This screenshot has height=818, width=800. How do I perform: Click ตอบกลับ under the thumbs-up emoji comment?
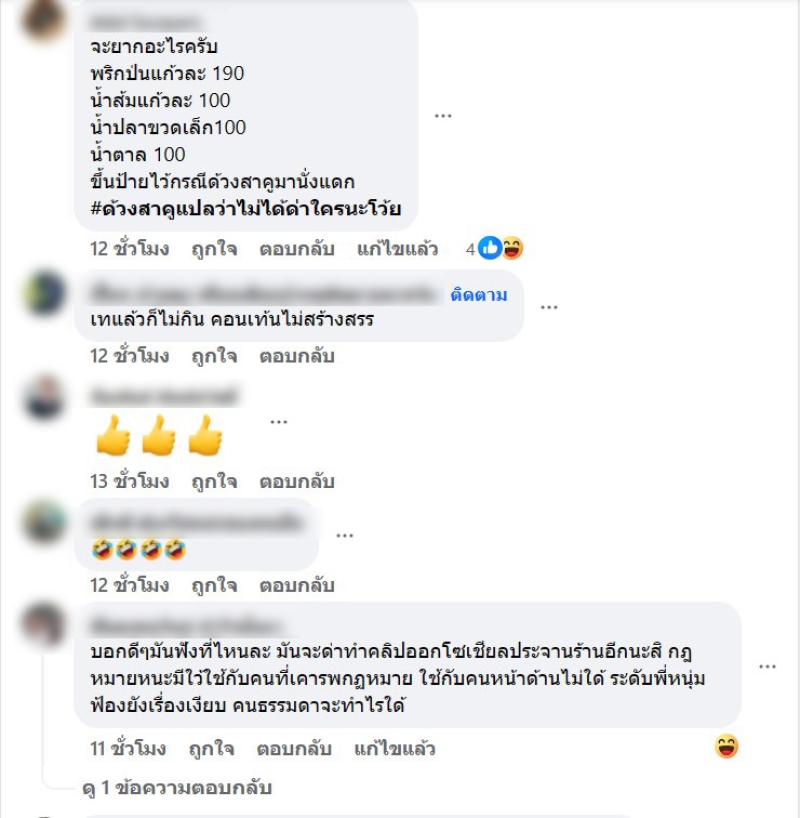pyautogui.click(x=297, y=482)
